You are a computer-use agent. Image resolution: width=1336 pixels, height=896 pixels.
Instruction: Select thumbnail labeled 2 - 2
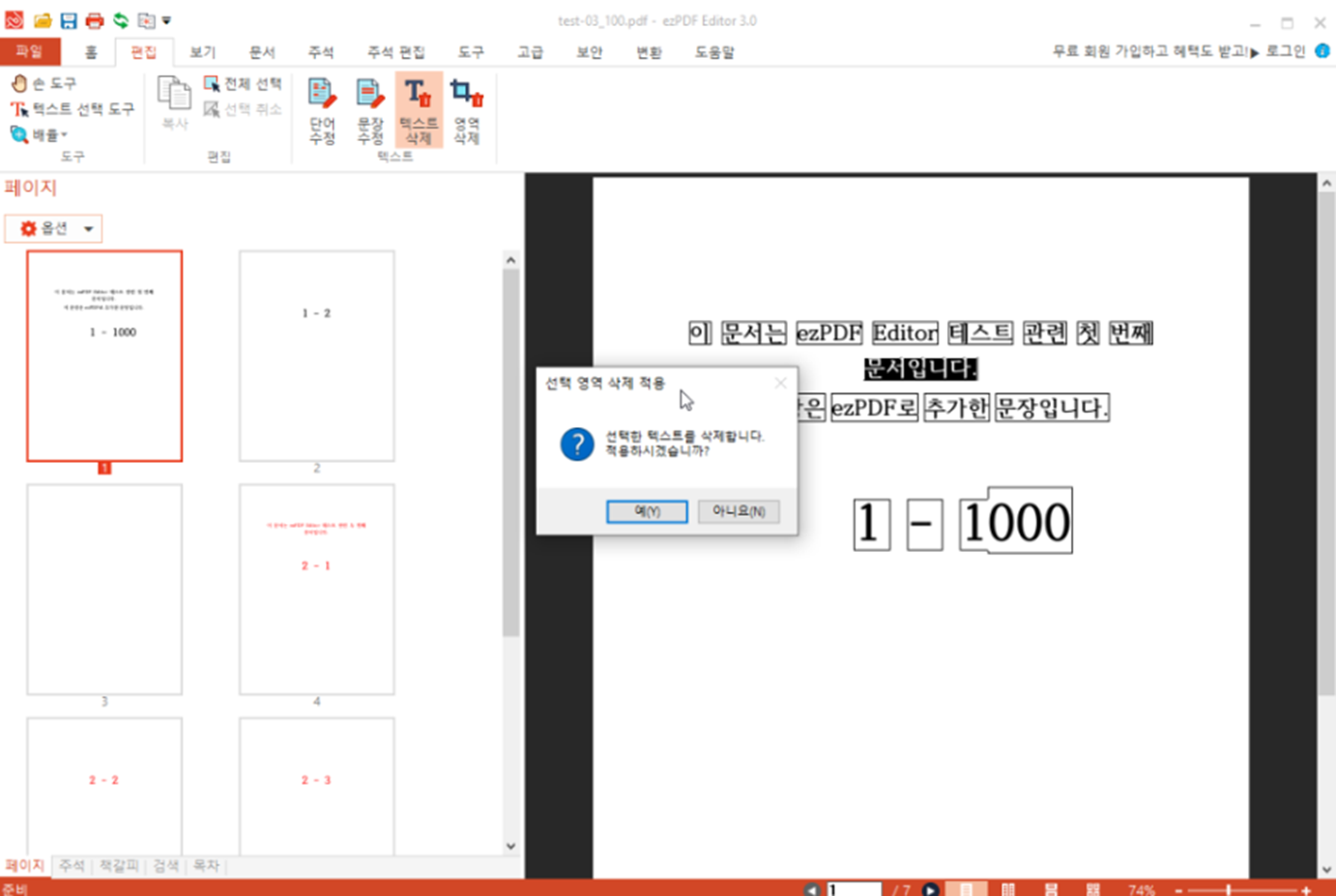[104, 786]
